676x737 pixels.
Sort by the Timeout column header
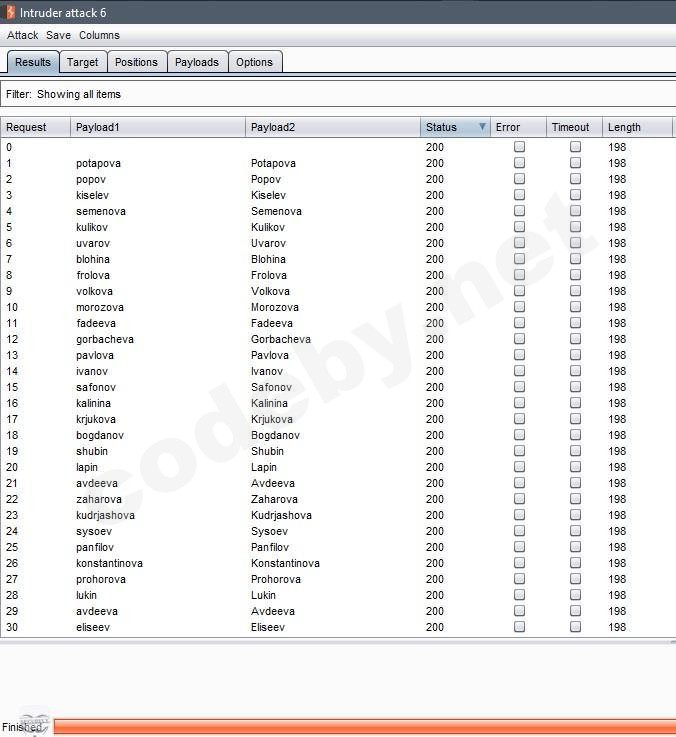click(x=574, y=127)
